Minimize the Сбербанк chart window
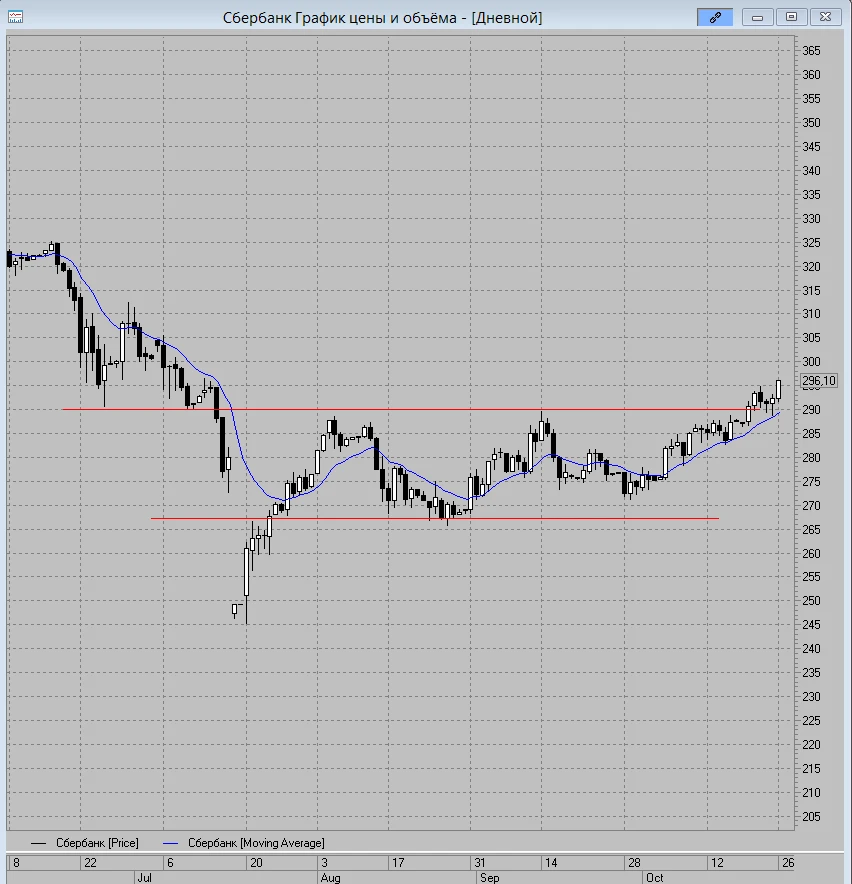This screenshot has width=852, height=884. 757,17
